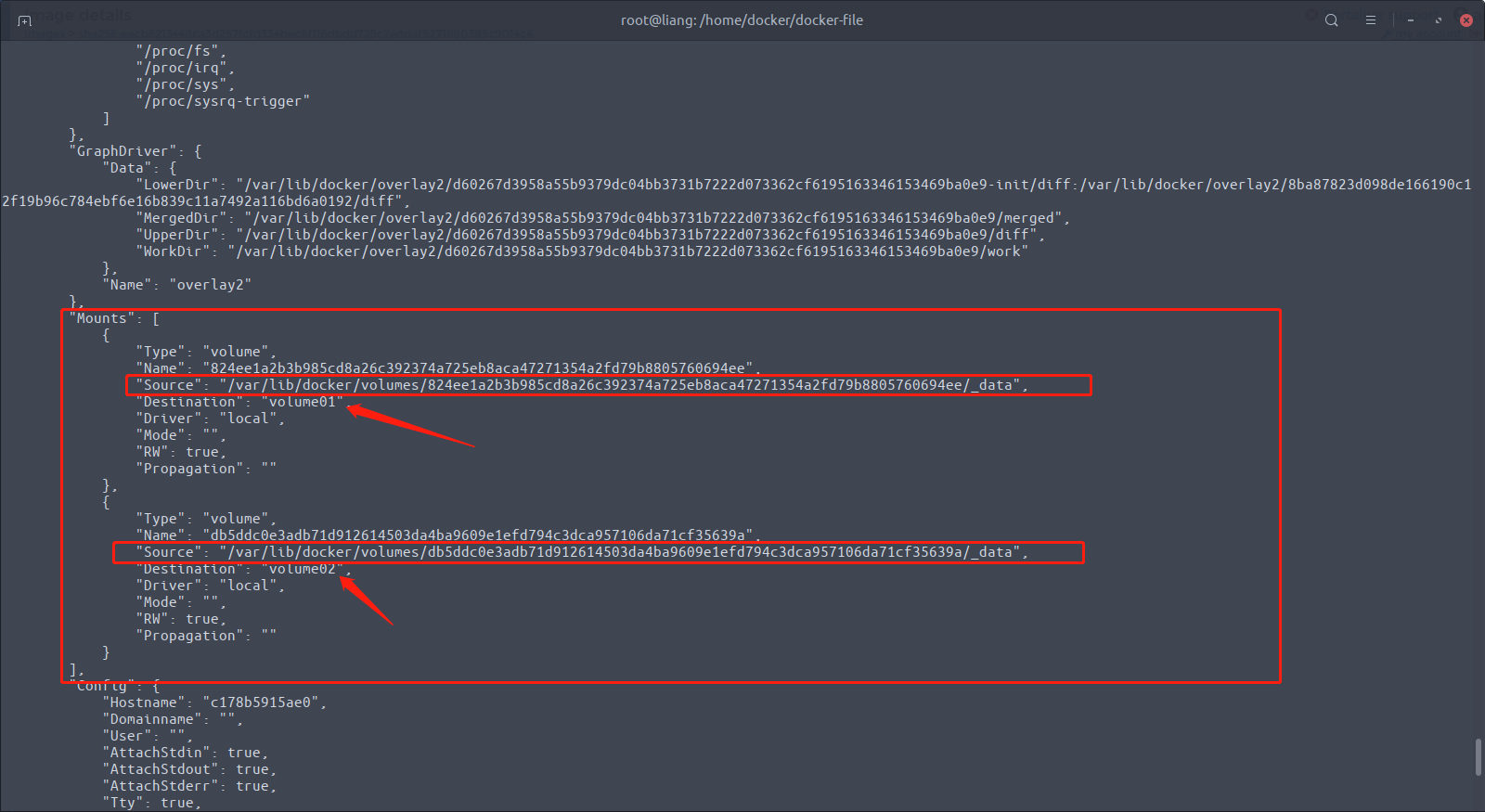The image size is (1485, 812).
Task: Minimize the terminal window
Action: (1410, 20)
